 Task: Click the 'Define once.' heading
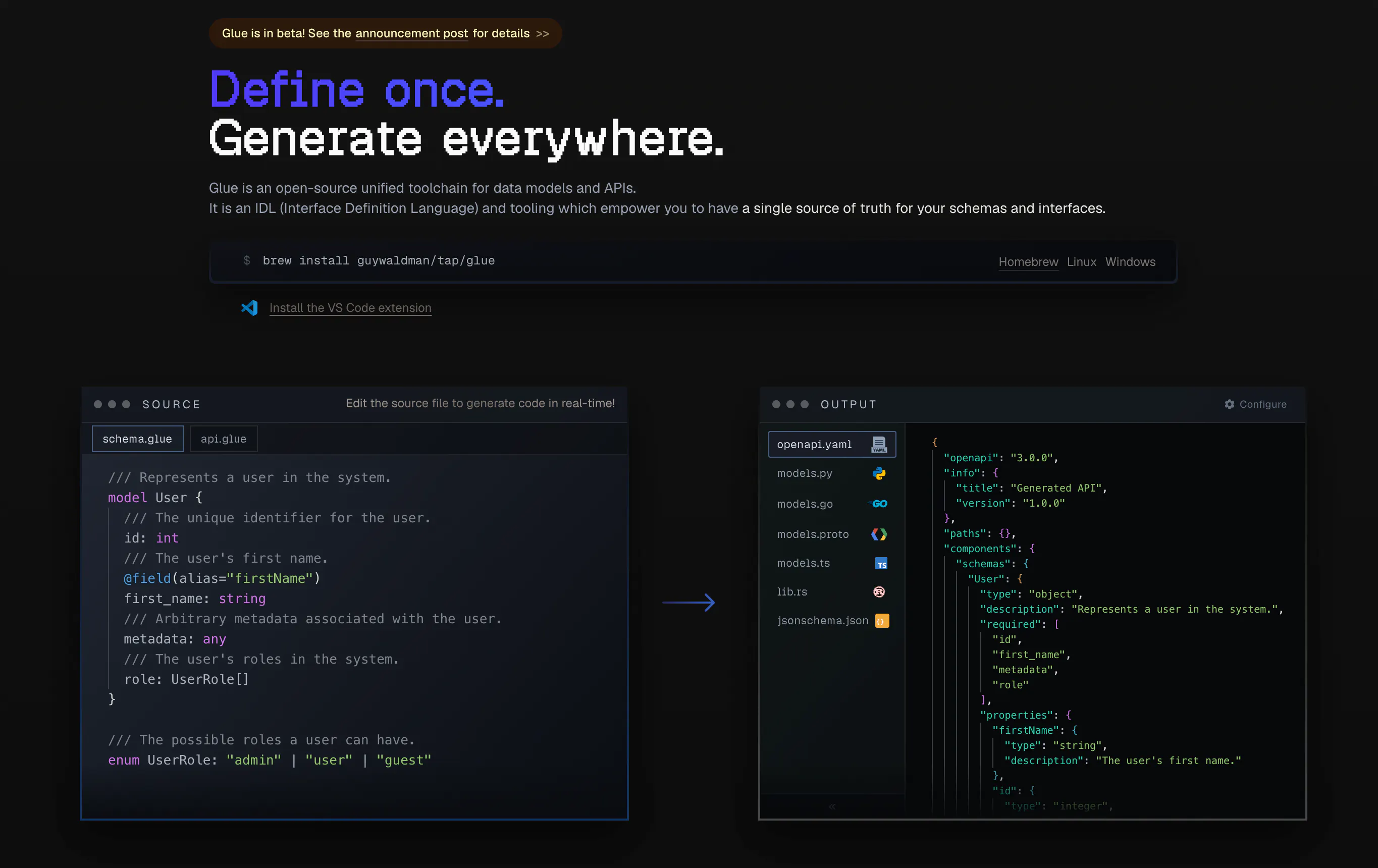[x=357, y=89]
